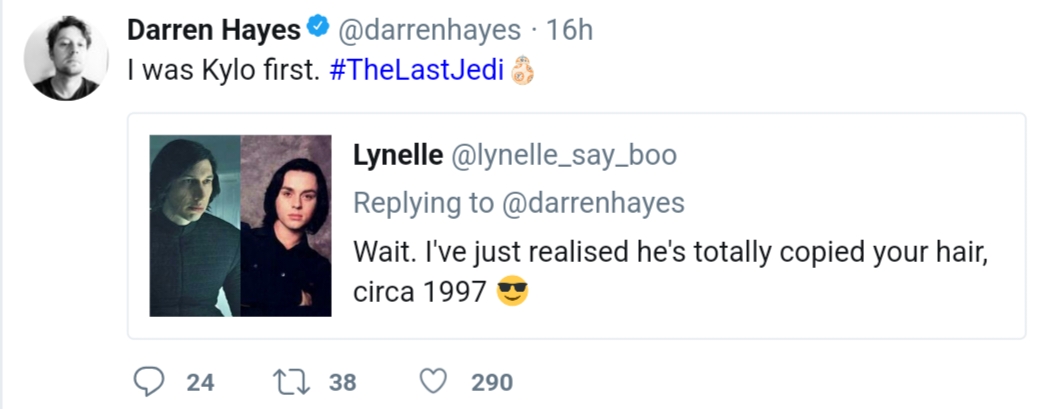
Task: Open the right photo in quoted tweet
Action: point(286,226)
